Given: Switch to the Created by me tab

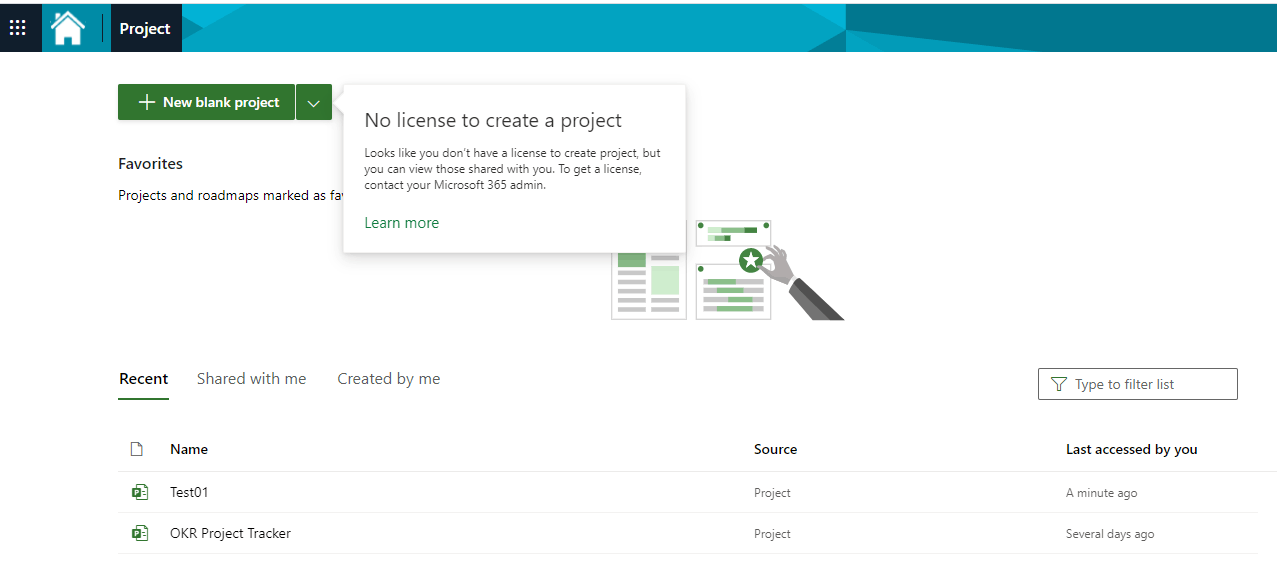Looking at the screenshot, I should pos(389,379).
